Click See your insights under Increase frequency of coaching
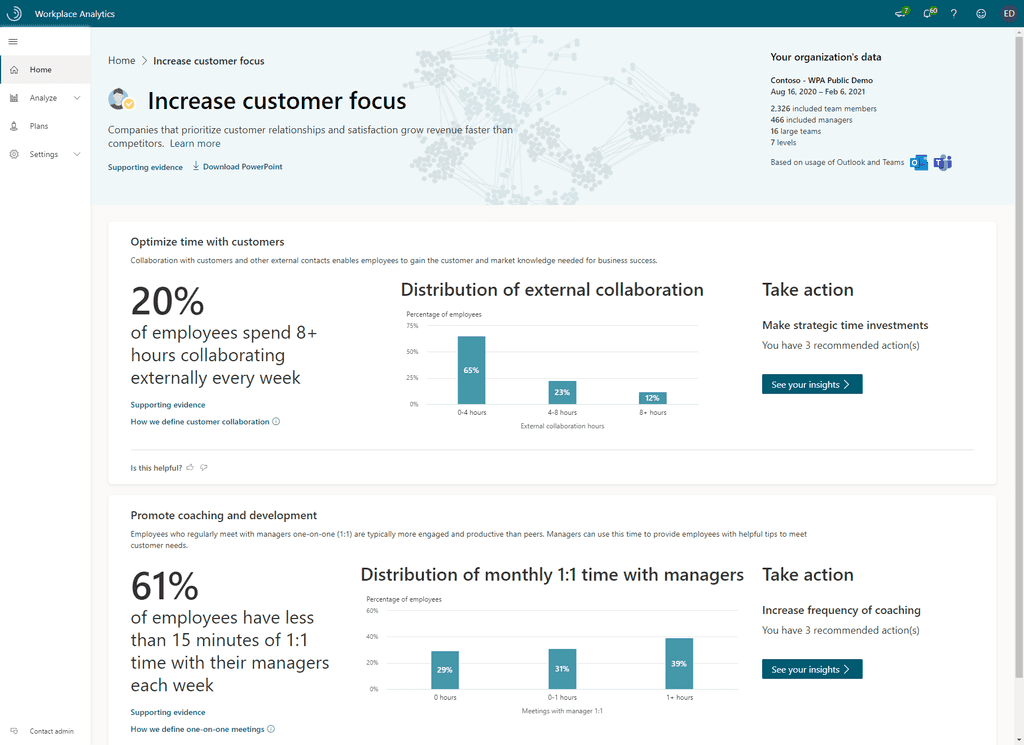The height and width of the screenshot is (745, 1024). click(x=811, y=670)
